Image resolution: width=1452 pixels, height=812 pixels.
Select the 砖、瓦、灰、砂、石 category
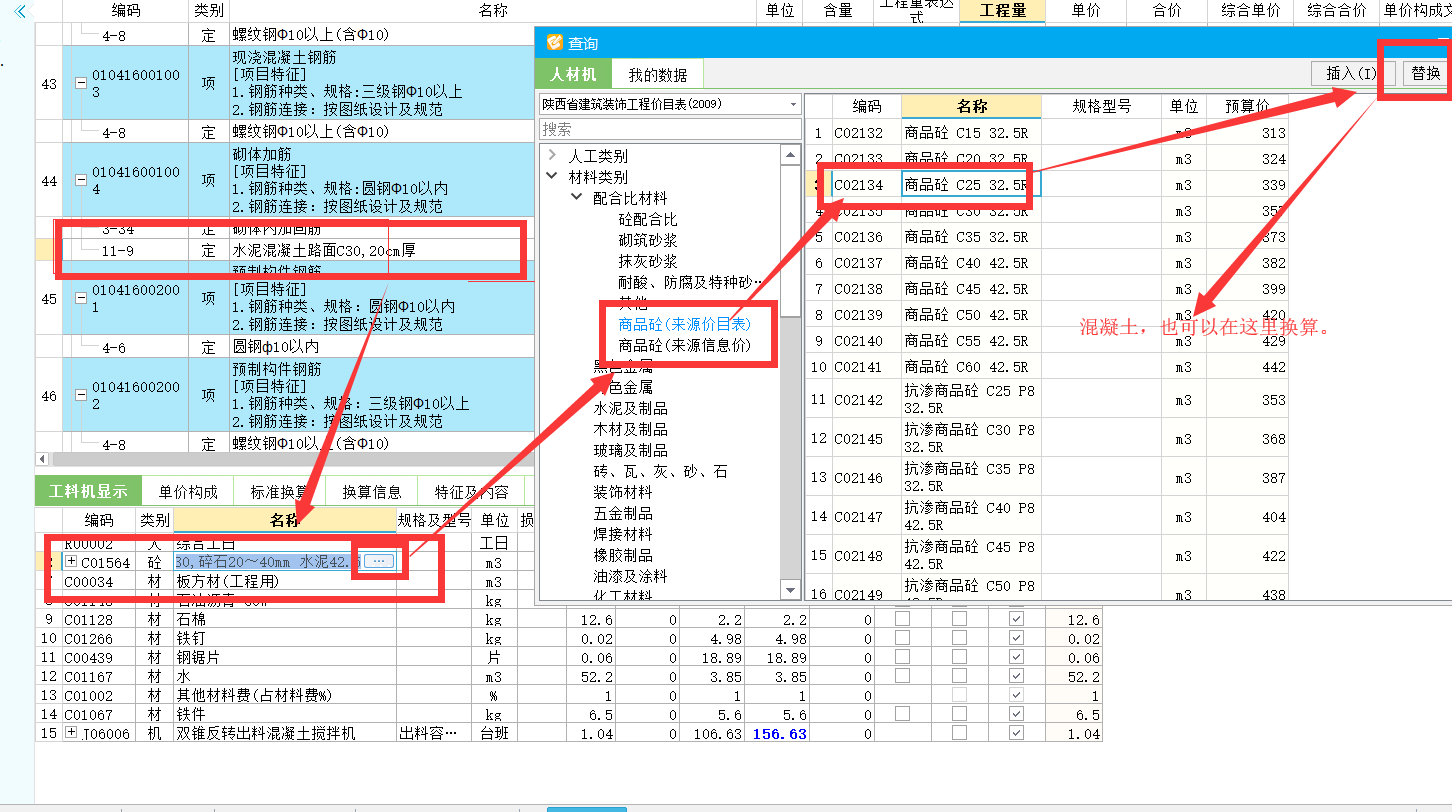click(660, 471)
